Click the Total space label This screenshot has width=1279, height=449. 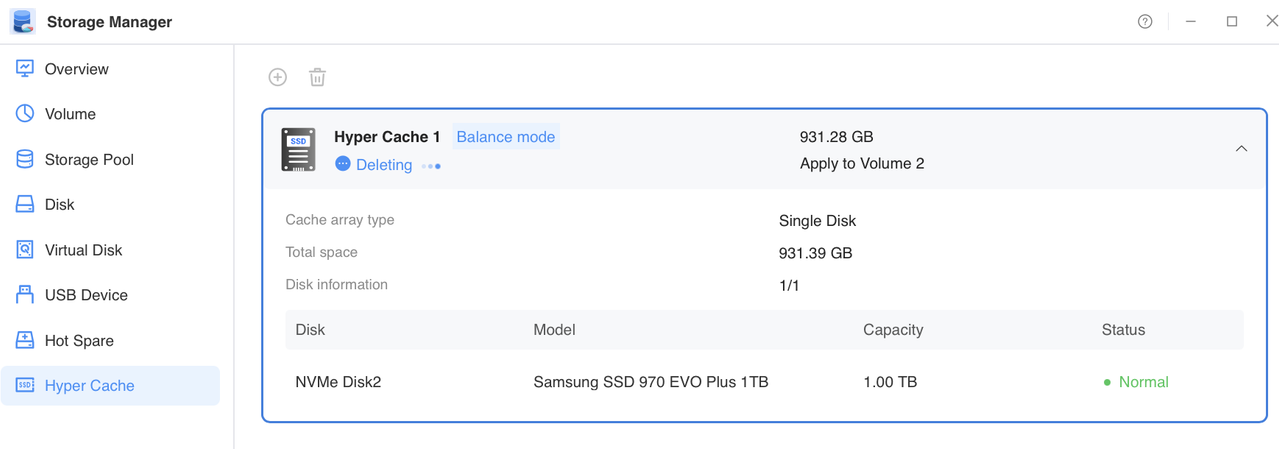click(321, 252)
